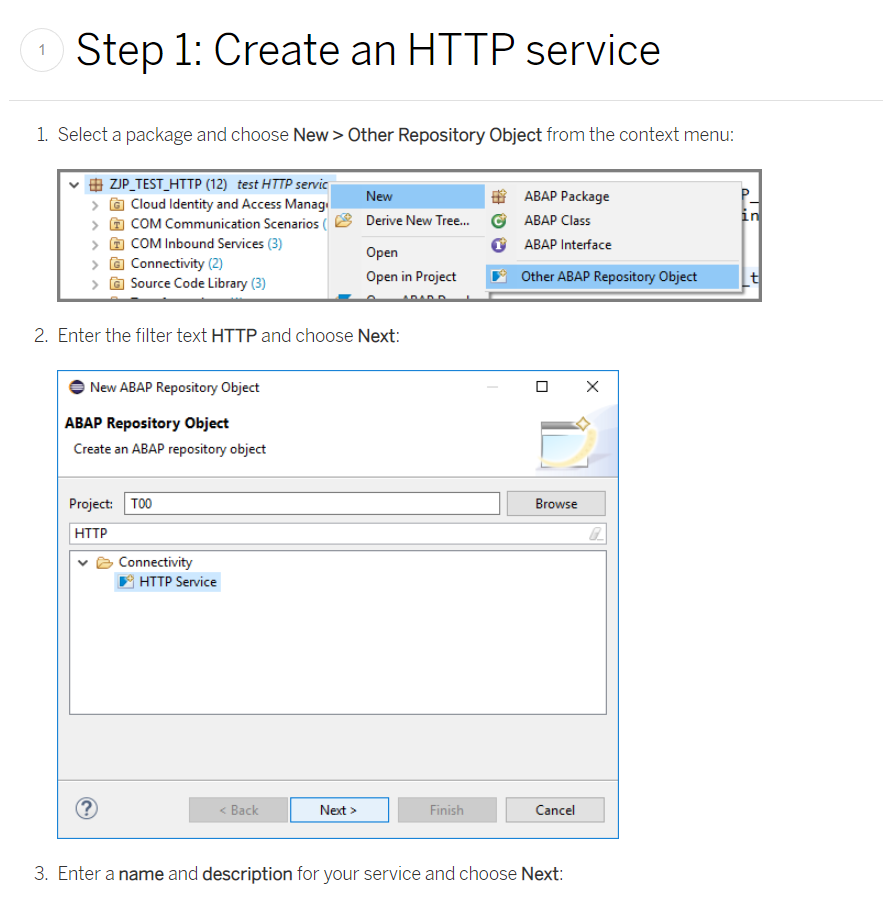
Task: Choose New from the context menu
Action: [x=378, y=196]
